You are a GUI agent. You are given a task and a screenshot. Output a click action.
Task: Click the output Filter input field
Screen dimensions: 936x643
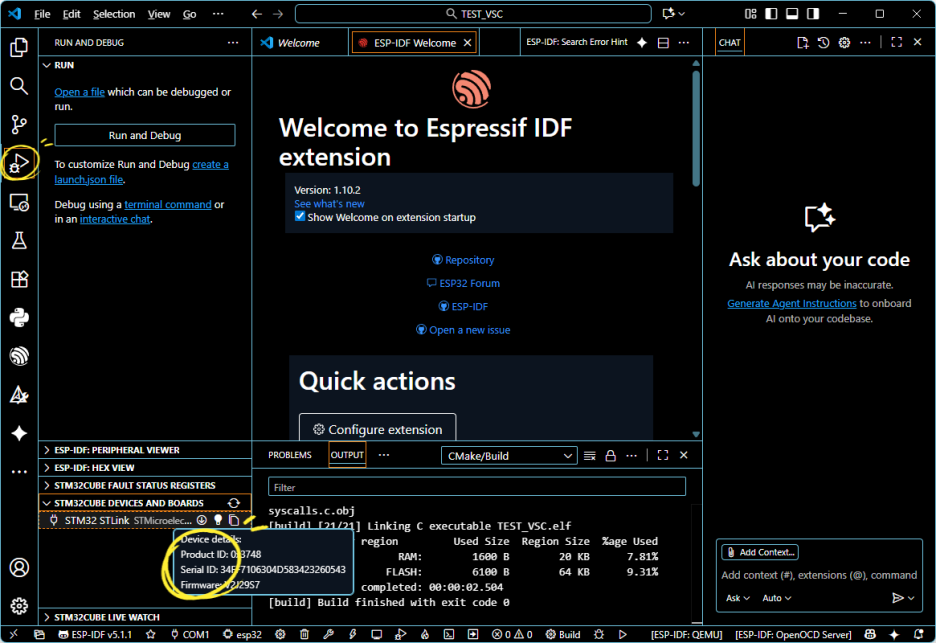point(476,487)
